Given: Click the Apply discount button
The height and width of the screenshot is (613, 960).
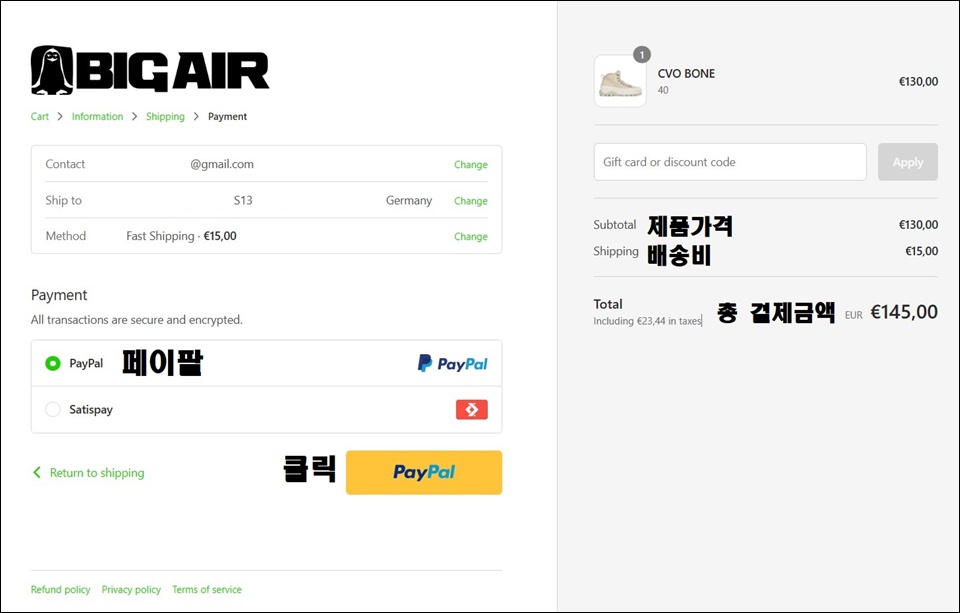Looking at the screenshot, I should point(907,162).
